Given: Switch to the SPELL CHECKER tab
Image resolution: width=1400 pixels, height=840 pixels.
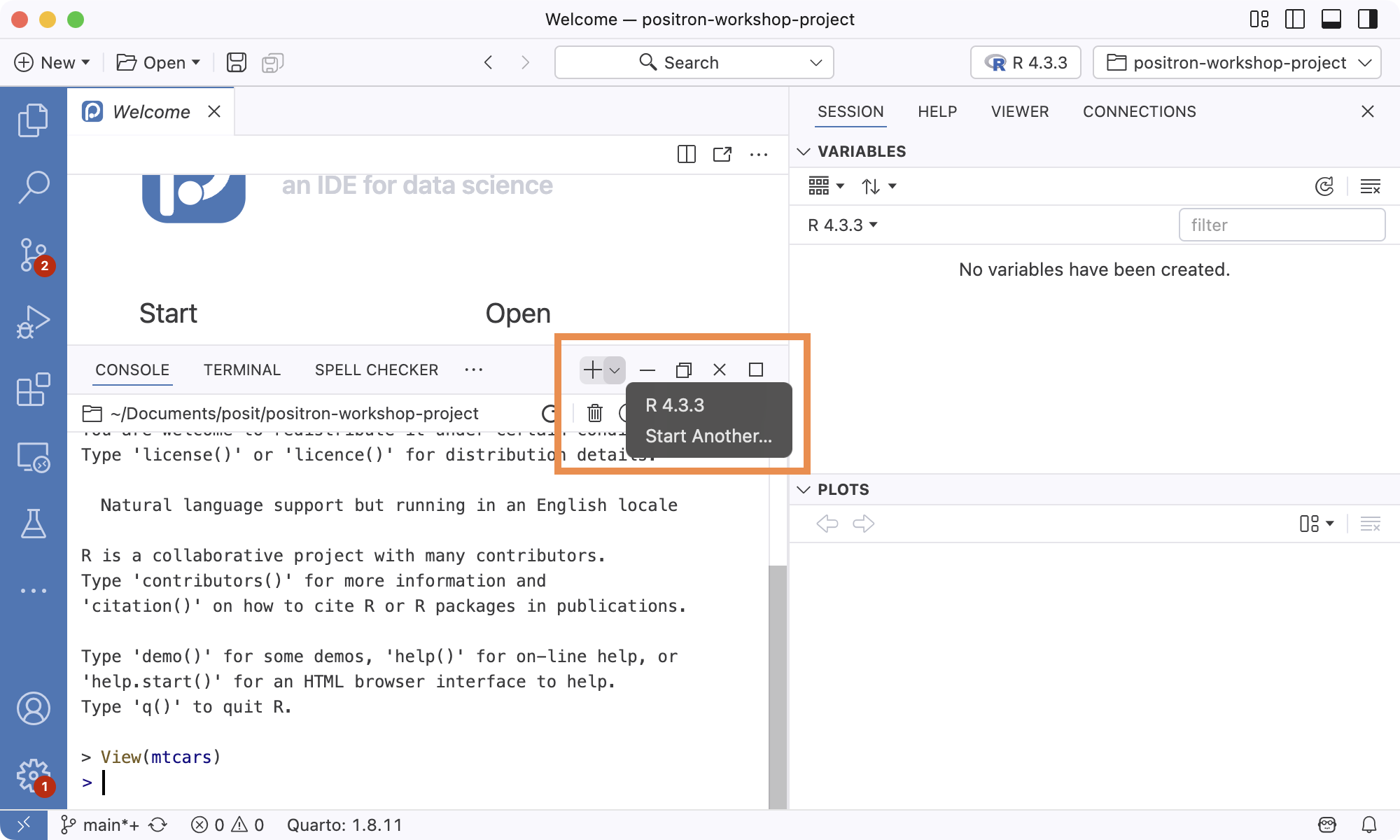Looking at the screenshot, I should click(377, 370).
